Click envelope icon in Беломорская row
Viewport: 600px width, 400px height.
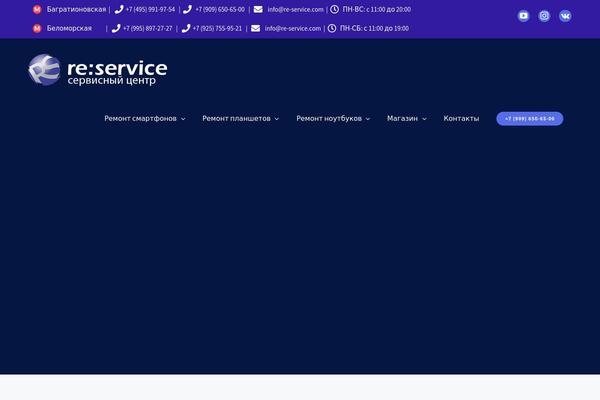(x=256, y=28)
